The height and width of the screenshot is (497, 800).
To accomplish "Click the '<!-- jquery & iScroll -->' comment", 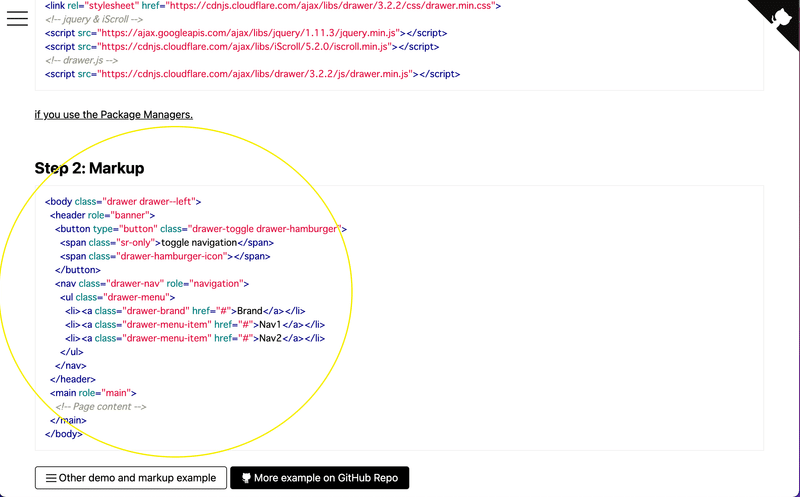I will coord(94,19).
